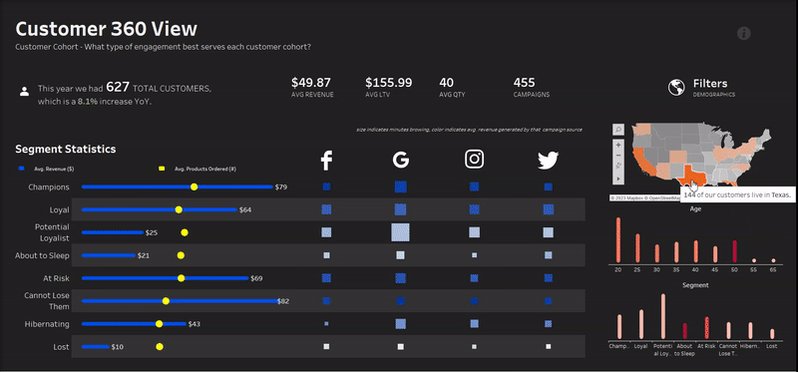Click the Lost blue revenue bar
798x372 pixels.
[96, 347]
